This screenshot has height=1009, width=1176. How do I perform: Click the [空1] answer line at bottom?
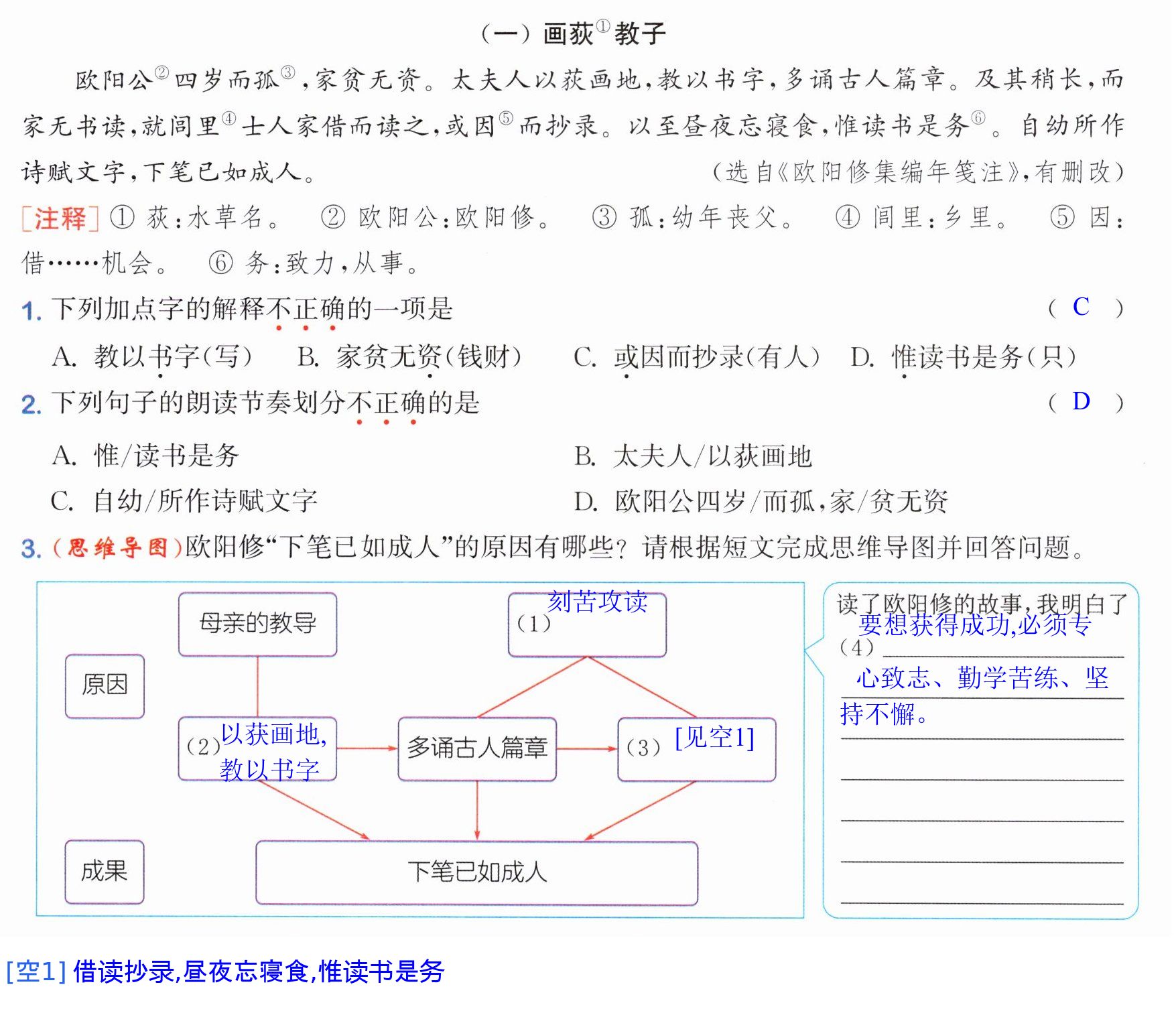pyautogui.click(x=225, y=971)
